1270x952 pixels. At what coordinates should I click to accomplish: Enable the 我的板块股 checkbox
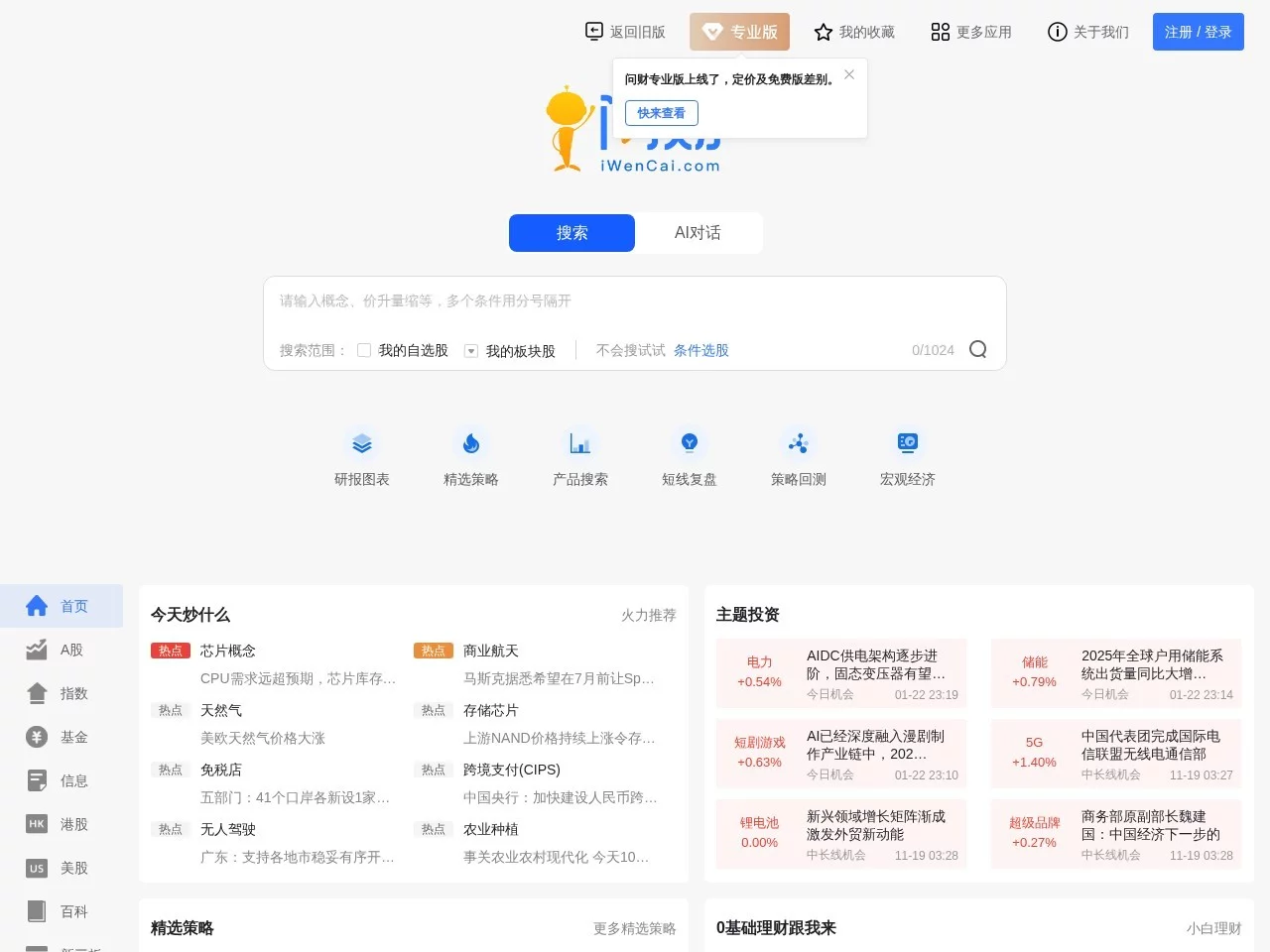point(470,350)
